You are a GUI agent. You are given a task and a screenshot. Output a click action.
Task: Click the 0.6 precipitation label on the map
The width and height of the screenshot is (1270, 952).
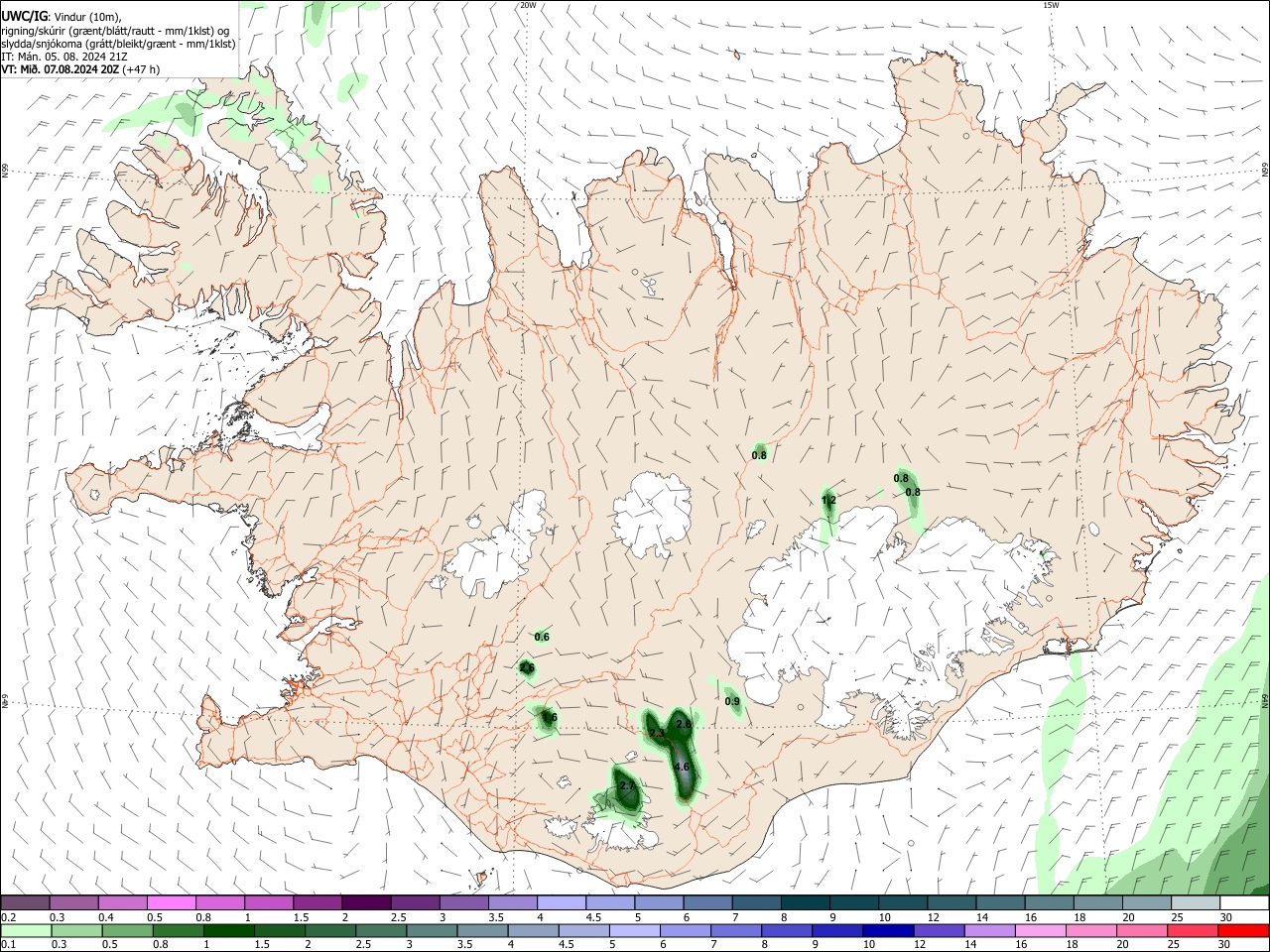point(542,637)
